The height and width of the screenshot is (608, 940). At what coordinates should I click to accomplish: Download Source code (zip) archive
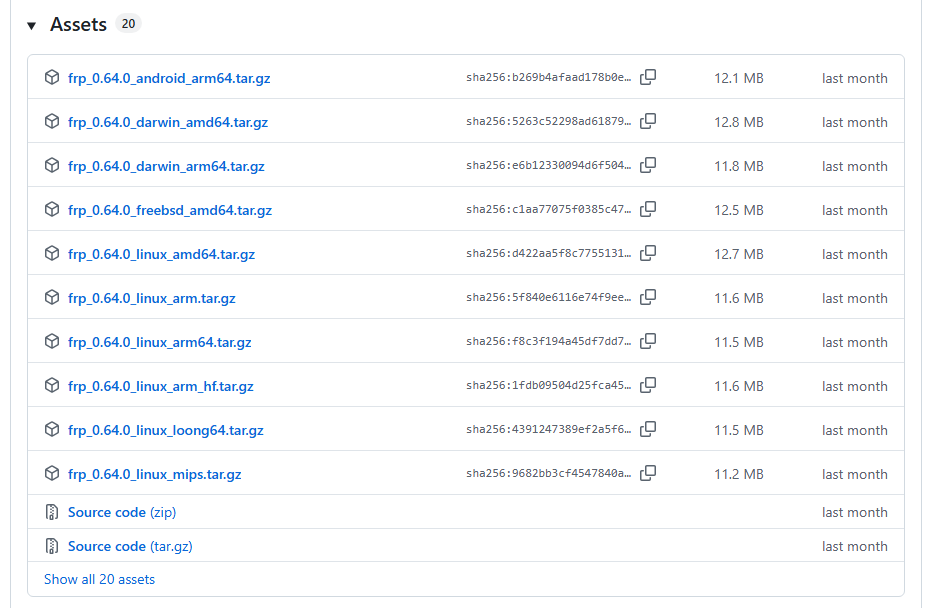tap(121, 512)
